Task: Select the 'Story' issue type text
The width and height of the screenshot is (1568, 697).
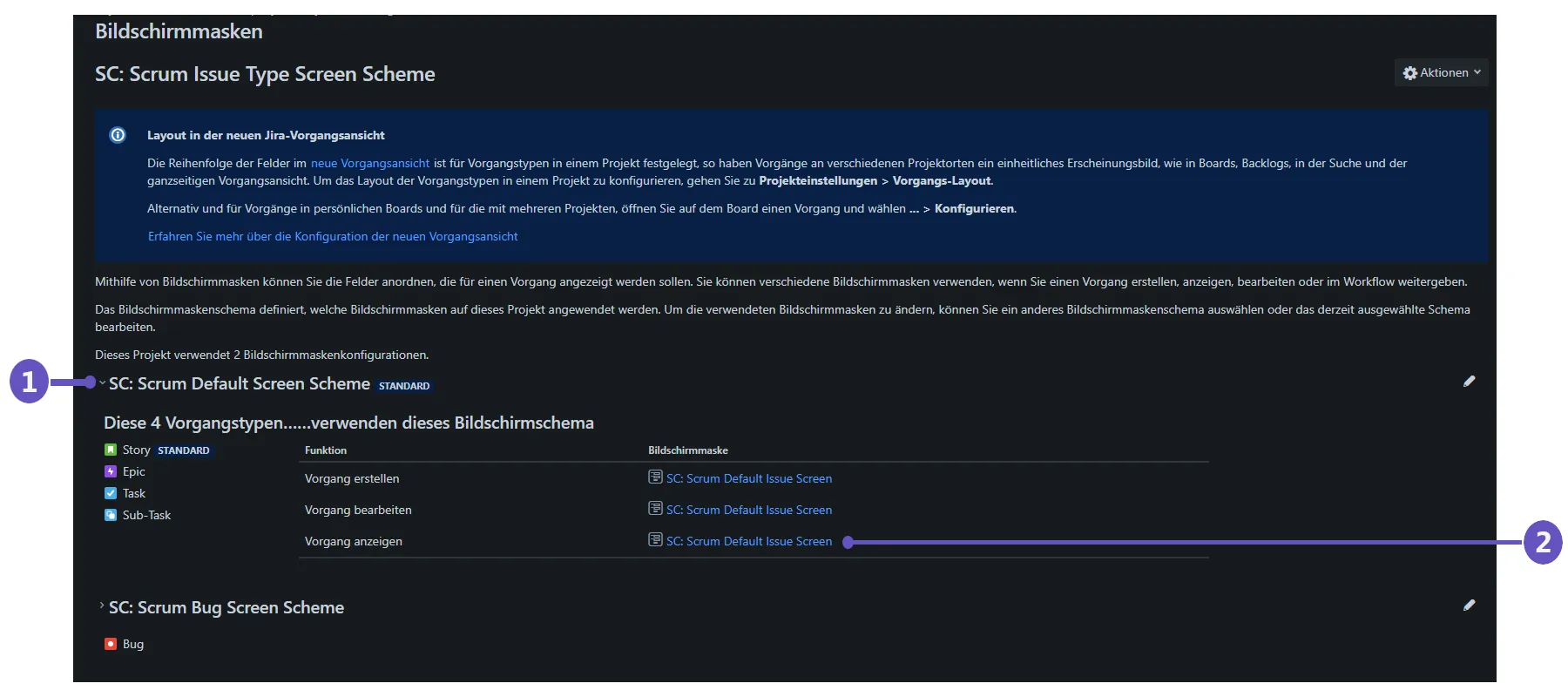Action: [x=136, y=450]
